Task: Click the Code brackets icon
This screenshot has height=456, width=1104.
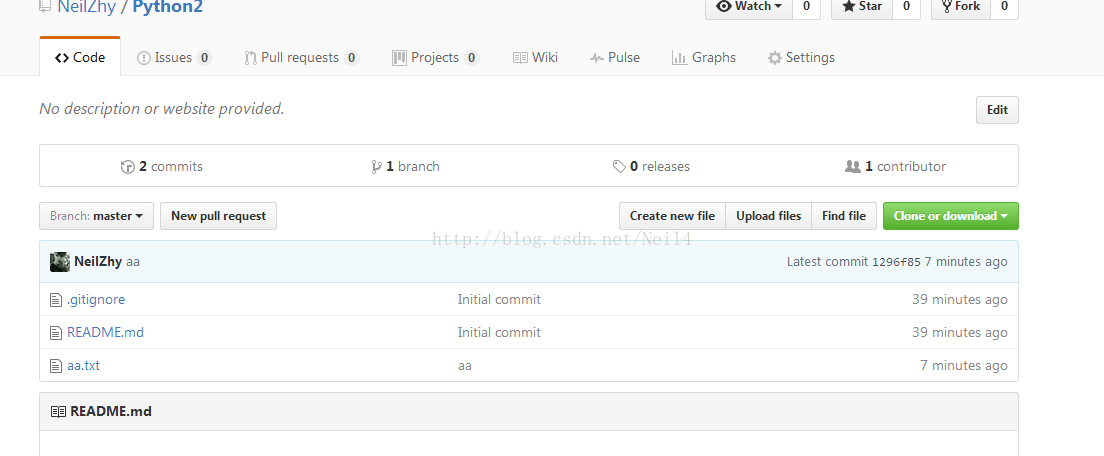Action: tap(62, 58)
